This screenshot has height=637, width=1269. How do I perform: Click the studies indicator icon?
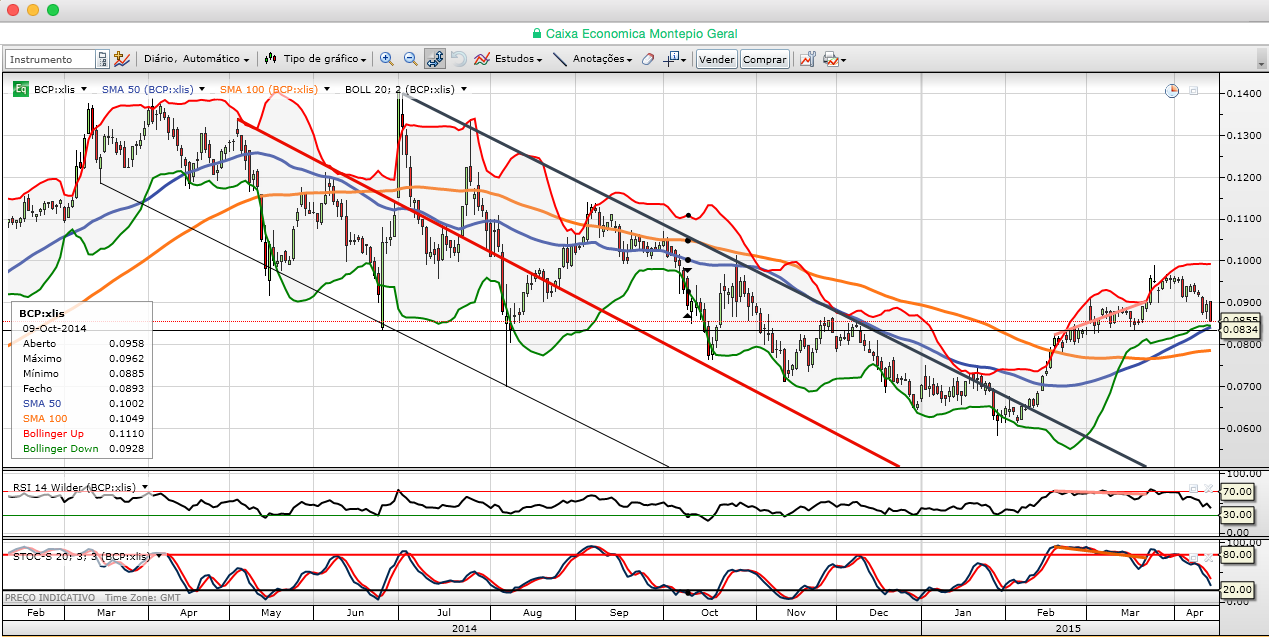[482, 59]
